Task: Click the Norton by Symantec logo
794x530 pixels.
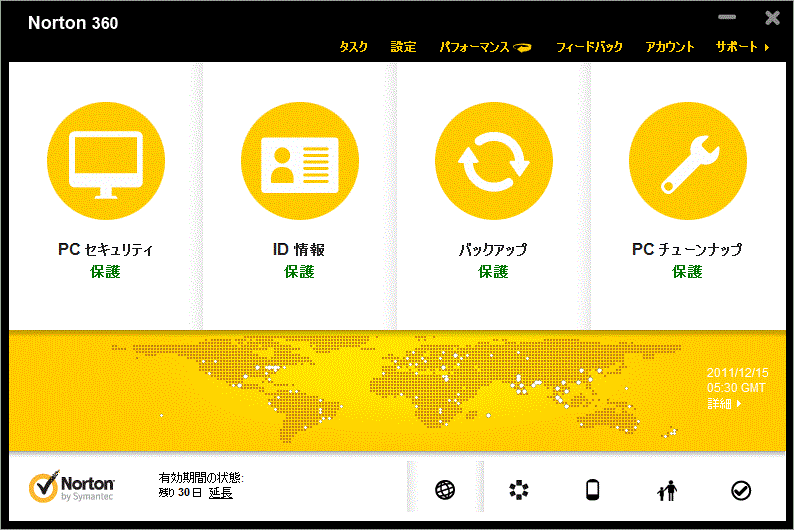Action: [73, 487]
